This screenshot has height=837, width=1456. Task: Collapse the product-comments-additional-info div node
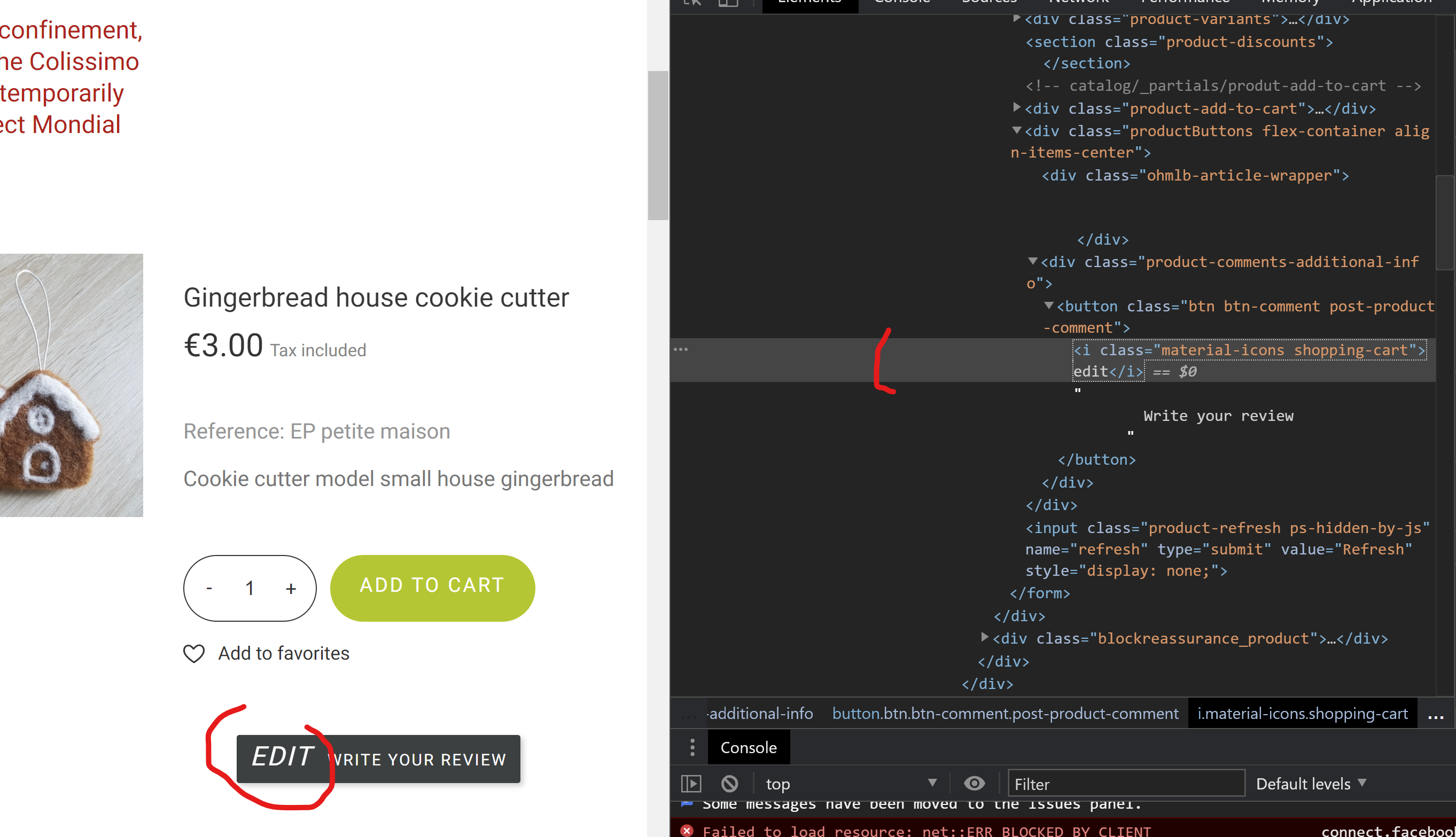tap(1033, 262)
